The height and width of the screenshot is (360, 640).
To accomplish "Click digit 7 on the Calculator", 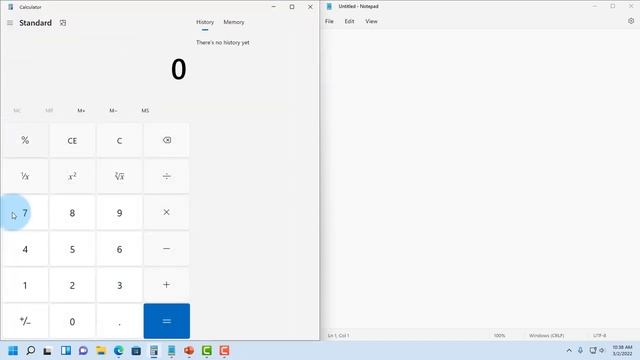I will coord(25,213).
